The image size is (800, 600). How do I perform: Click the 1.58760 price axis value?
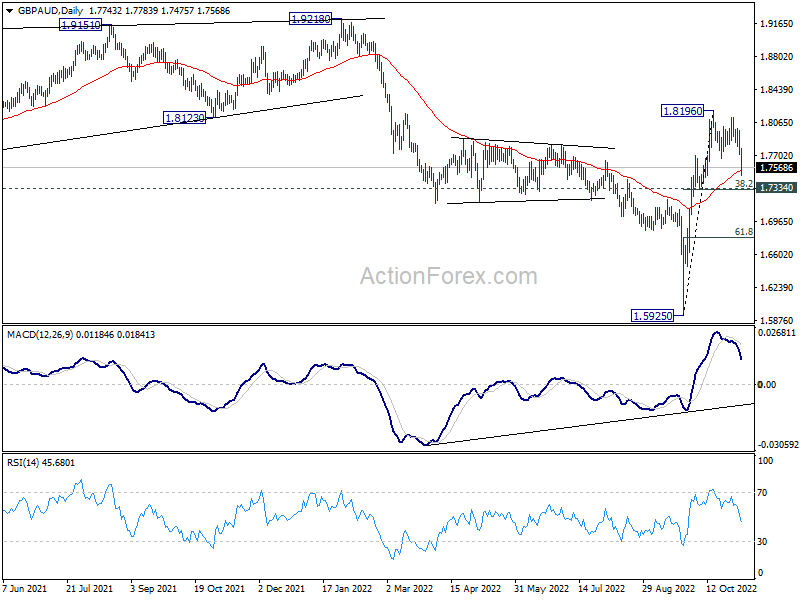click(x=776, y=320)
